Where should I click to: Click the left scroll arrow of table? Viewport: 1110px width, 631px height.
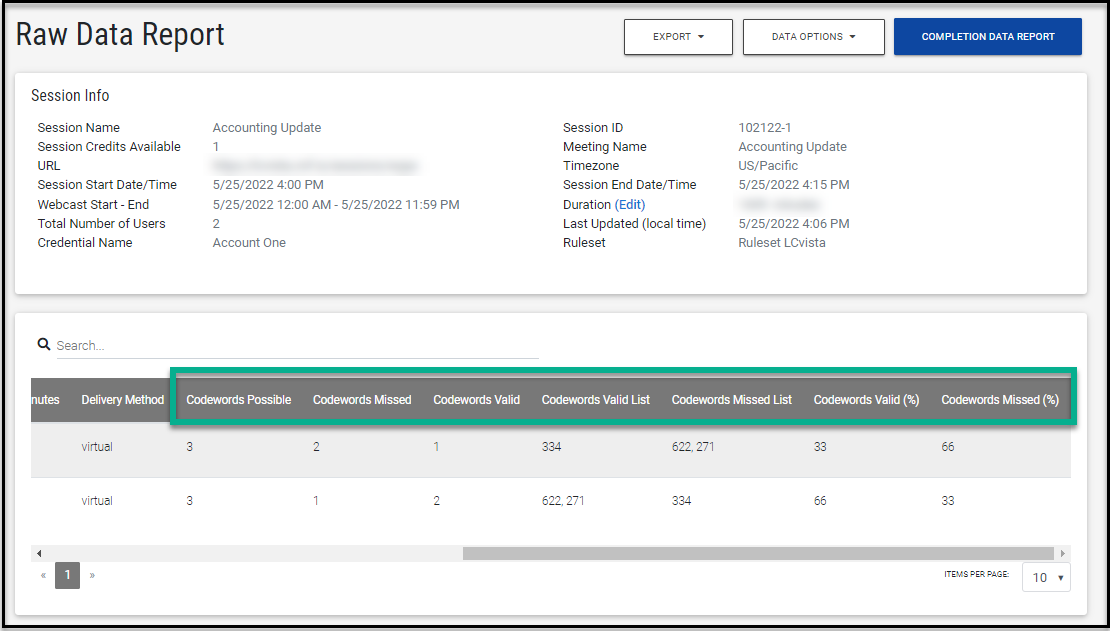pos(39,553)
